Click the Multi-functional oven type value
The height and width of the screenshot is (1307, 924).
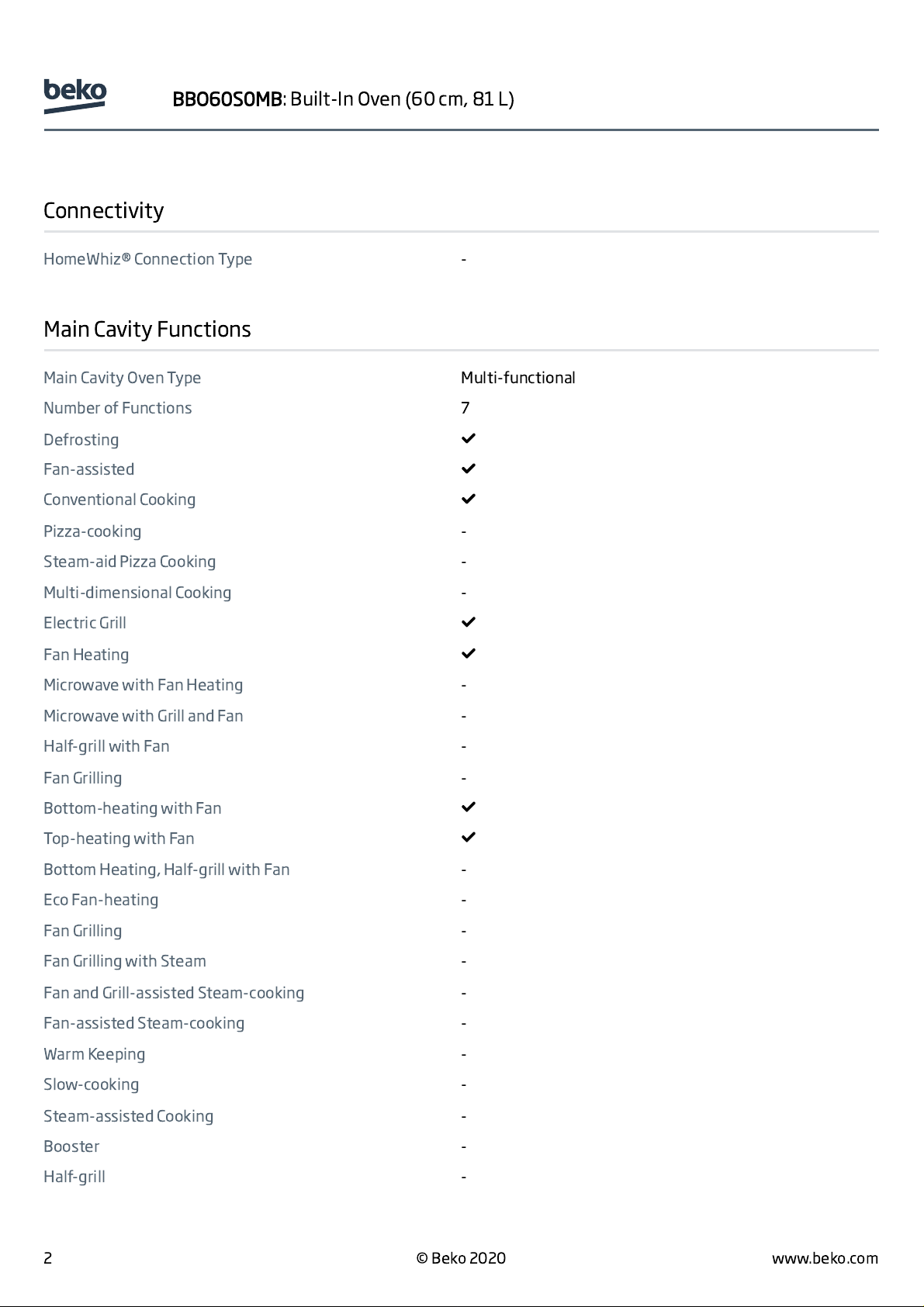pos(518,378)
